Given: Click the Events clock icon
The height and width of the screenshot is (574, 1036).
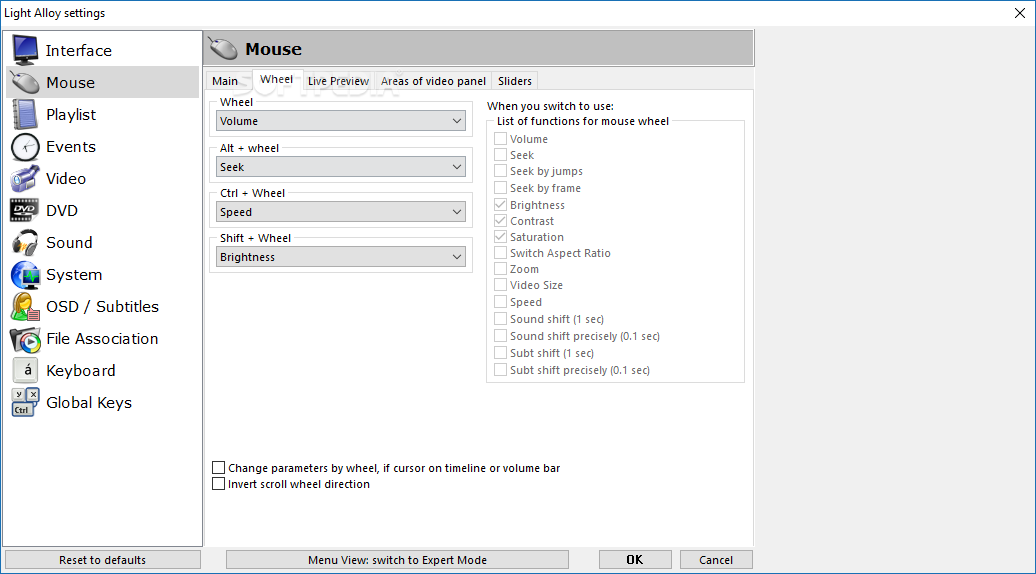Looking at the screenshot, I should click(x=25, y=147).
